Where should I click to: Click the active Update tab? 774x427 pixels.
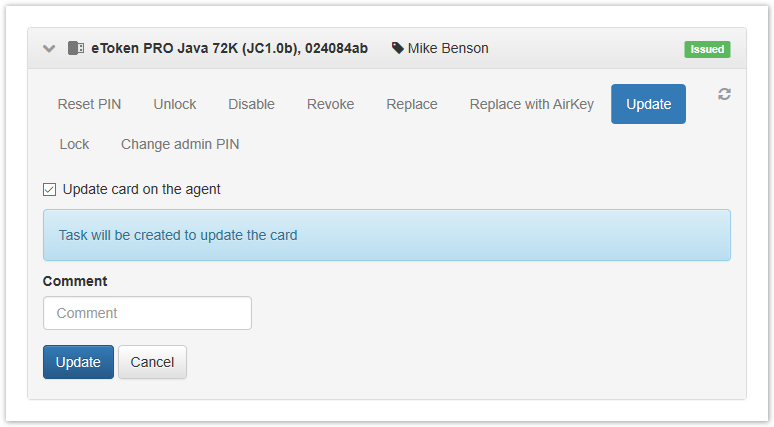tap(648, 104)
